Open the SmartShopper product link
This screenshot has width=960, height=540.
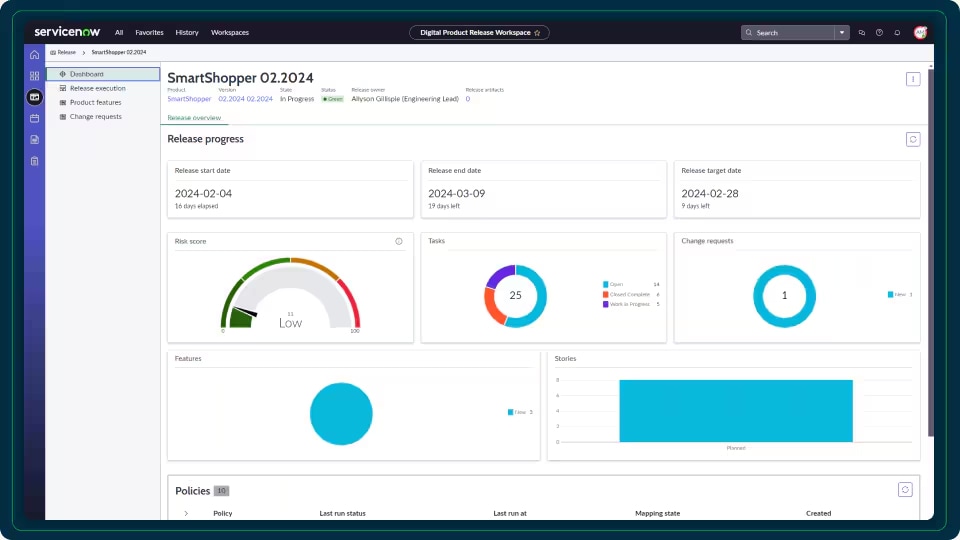(189, 99)
